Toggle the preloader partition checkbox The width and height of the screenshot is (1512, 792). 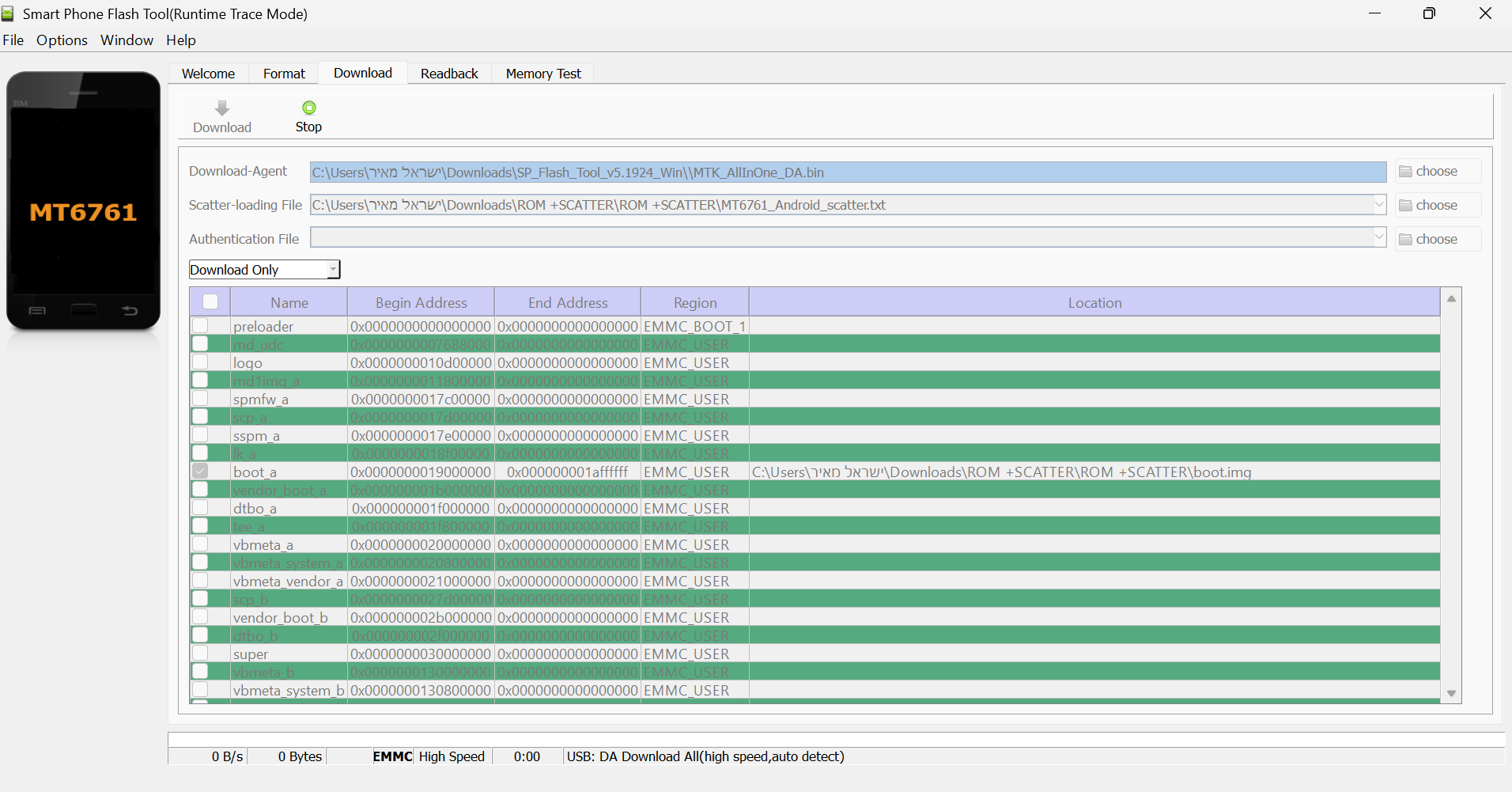click(x=201, y=326)
